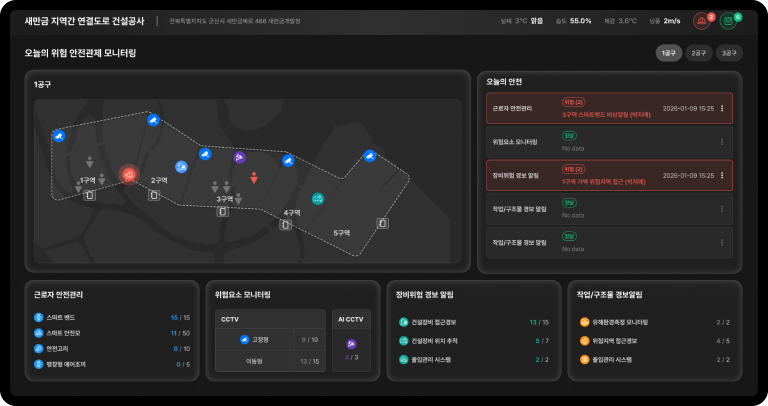768x406 pixels.
Task: Click the orange icon for 작업/구조물 경보알림's 출입관리 시스템
Action: tap(584, 359)
